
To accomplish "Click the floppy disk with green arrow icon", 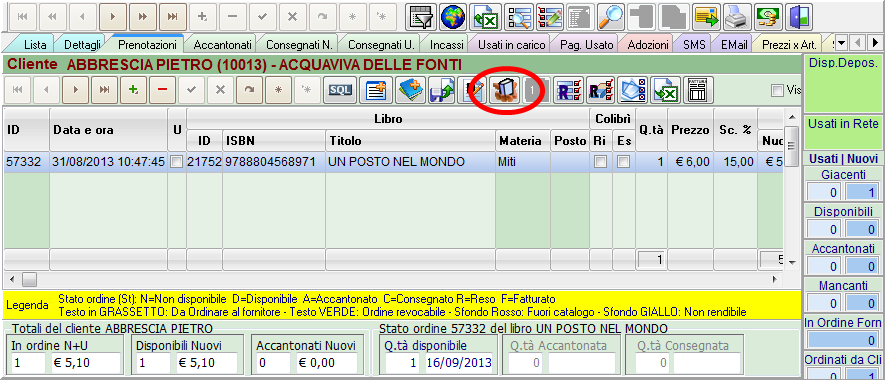I will [x=441, y=90].
